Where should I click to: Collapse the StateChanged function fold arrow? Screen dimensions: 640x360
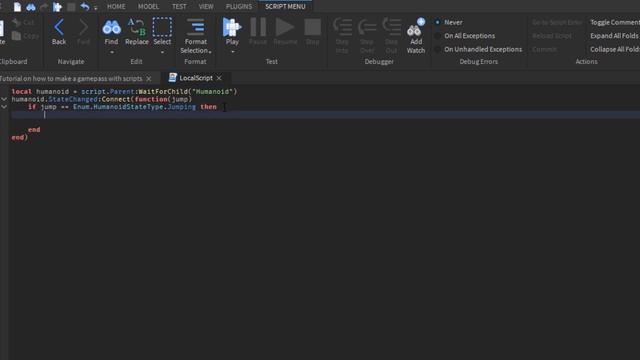click(4, 99)
